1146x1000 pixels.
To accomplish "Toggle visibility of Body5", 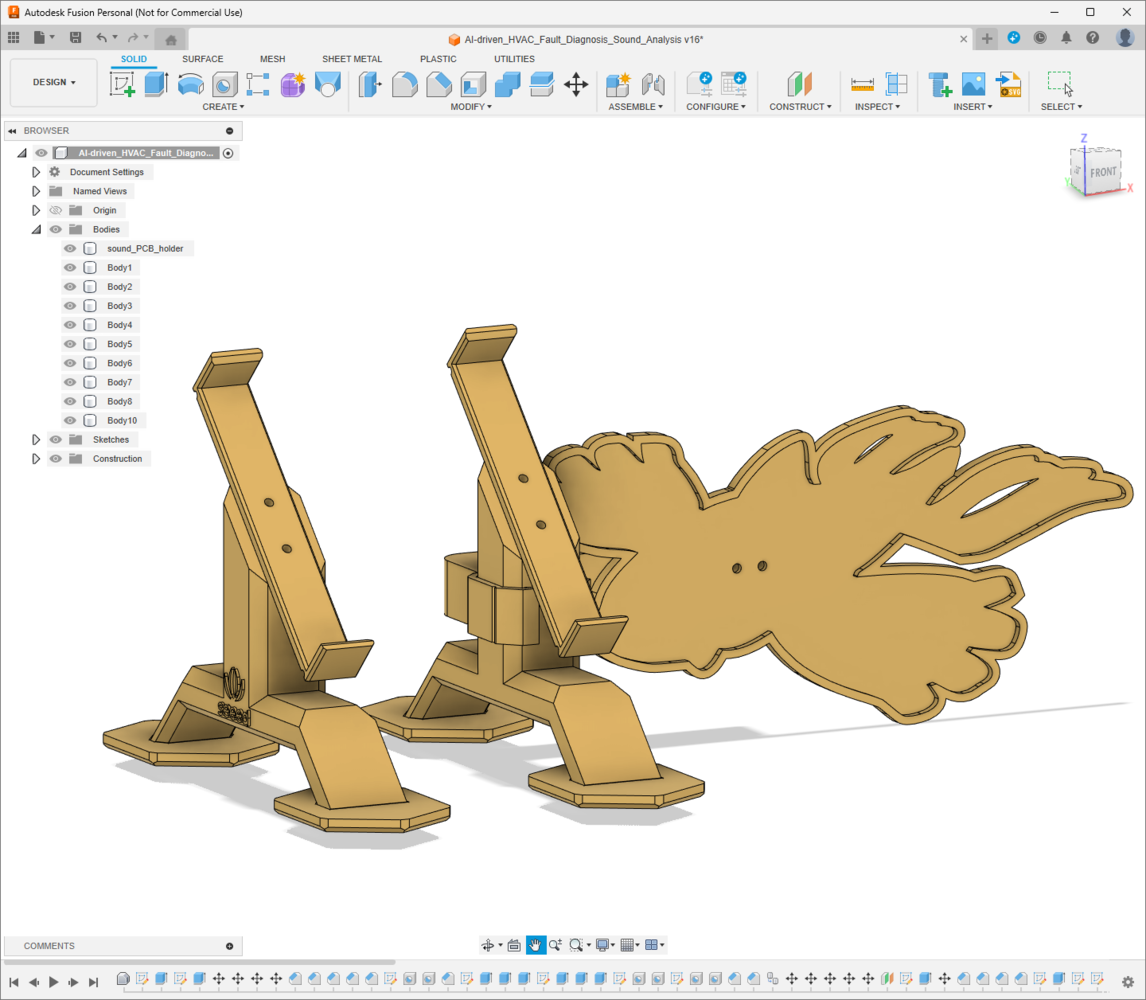I will coord(70,344).
